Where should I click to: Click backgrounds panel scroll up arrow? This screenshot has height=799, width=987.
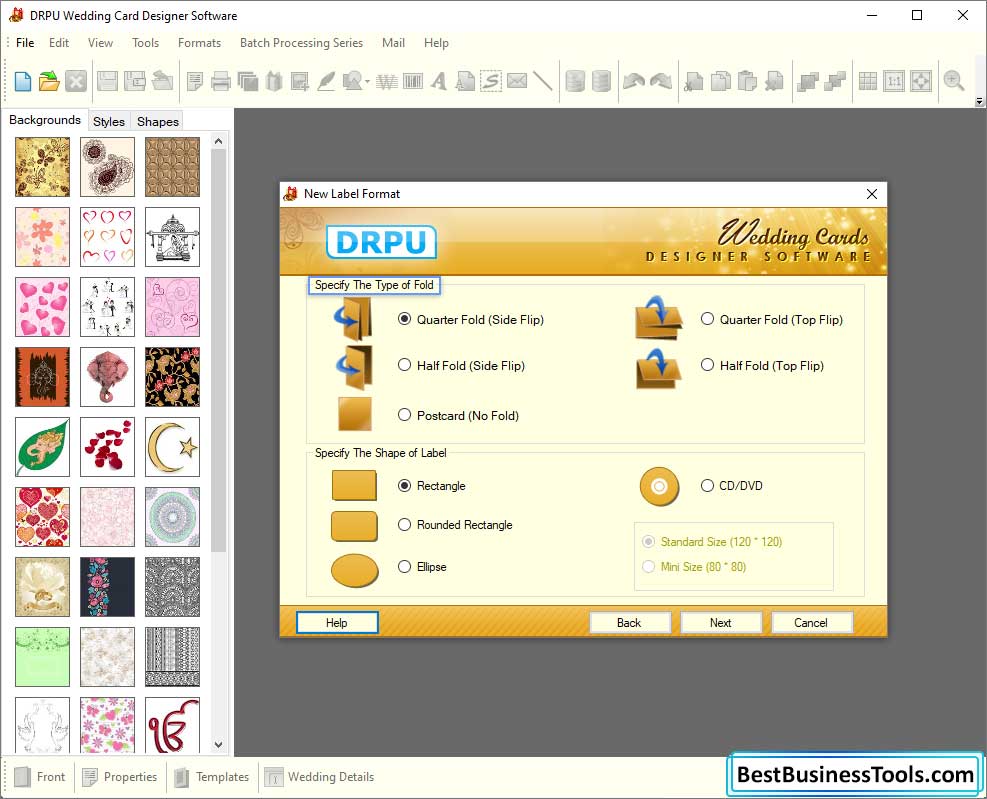point(218,141)
